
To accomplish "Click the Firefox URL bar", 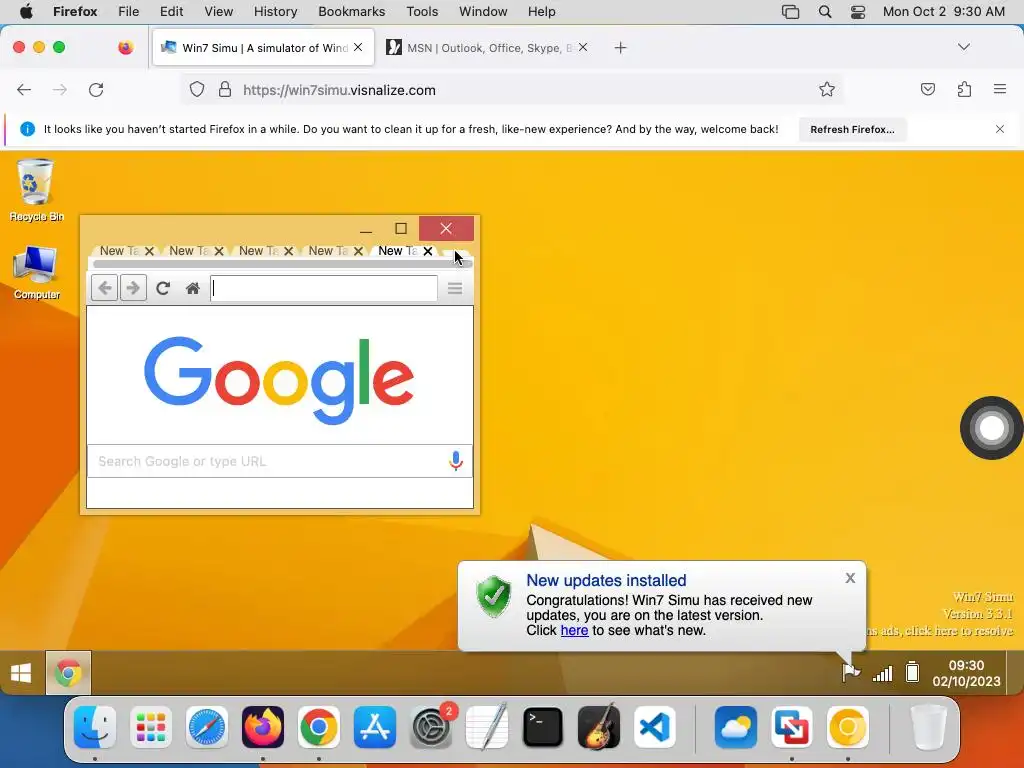I will pyautogui.click(x=513, y=90).
